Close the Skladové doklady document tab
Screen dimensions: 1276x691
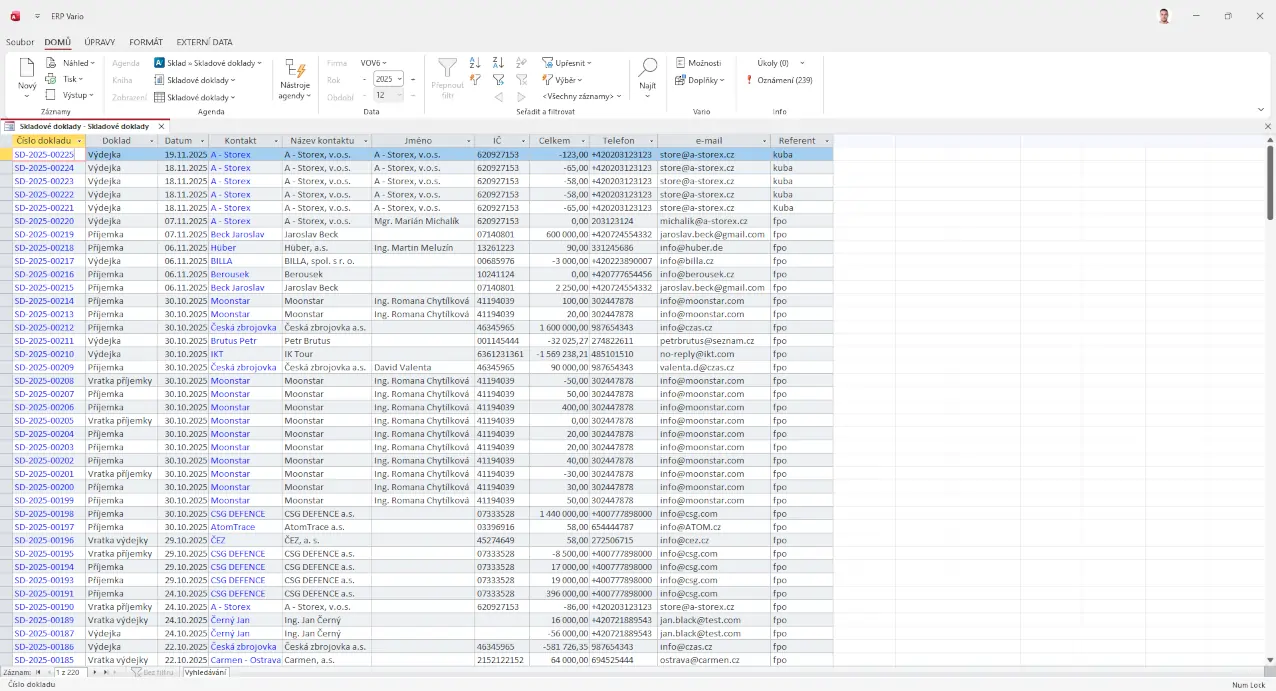pyautogui.click(x=161, y=127)
